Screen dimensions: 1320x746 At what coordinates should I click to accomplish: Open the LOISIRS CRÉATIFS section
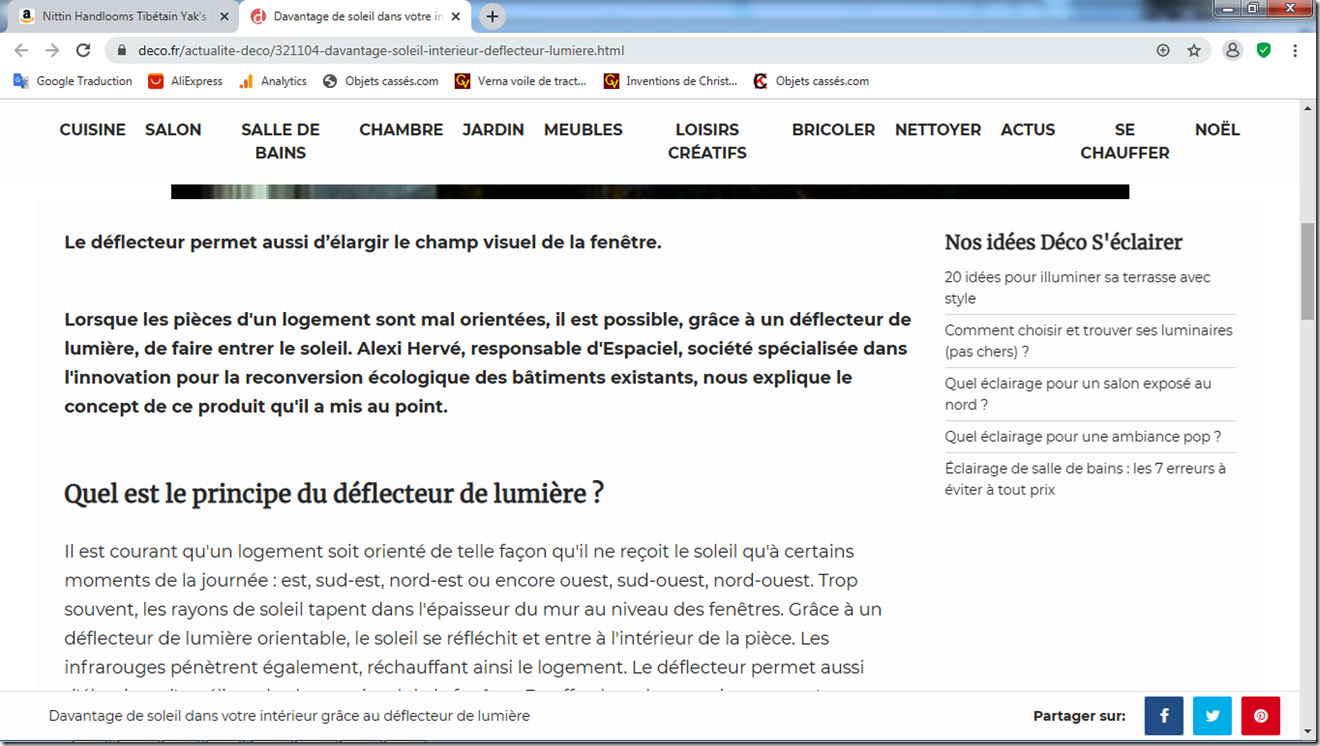tap(707, 141)
